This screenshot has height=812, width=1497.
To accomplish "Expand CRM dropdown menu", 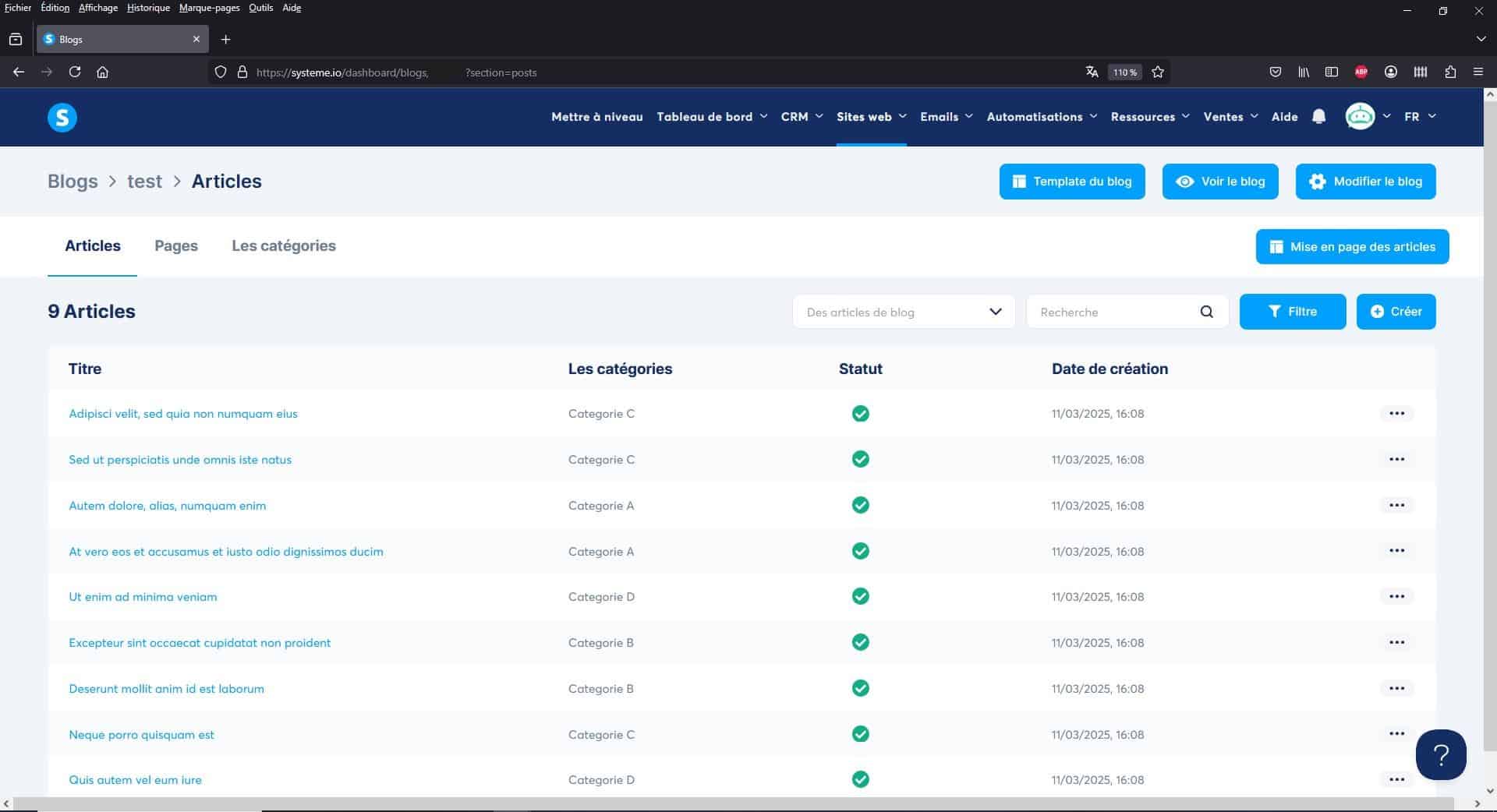I will coord(802,117).
